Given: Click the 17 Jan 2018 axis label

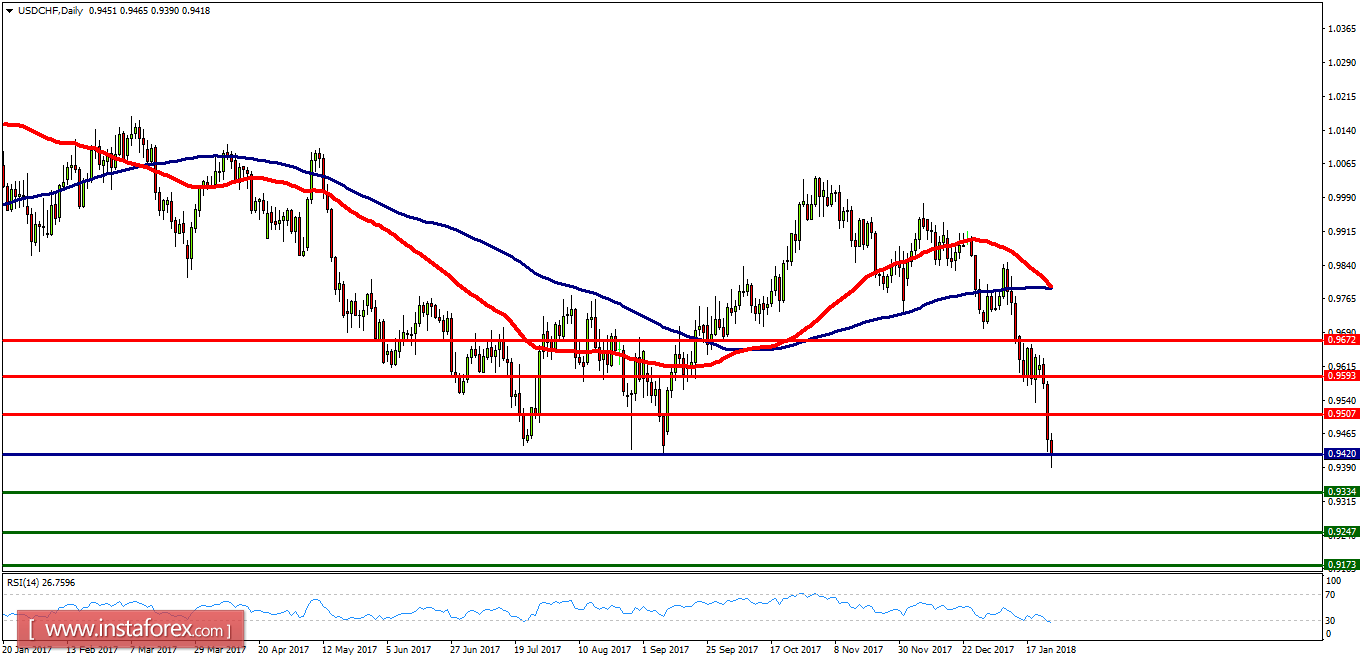Looking at the screenshot, I should [1052, 649].
